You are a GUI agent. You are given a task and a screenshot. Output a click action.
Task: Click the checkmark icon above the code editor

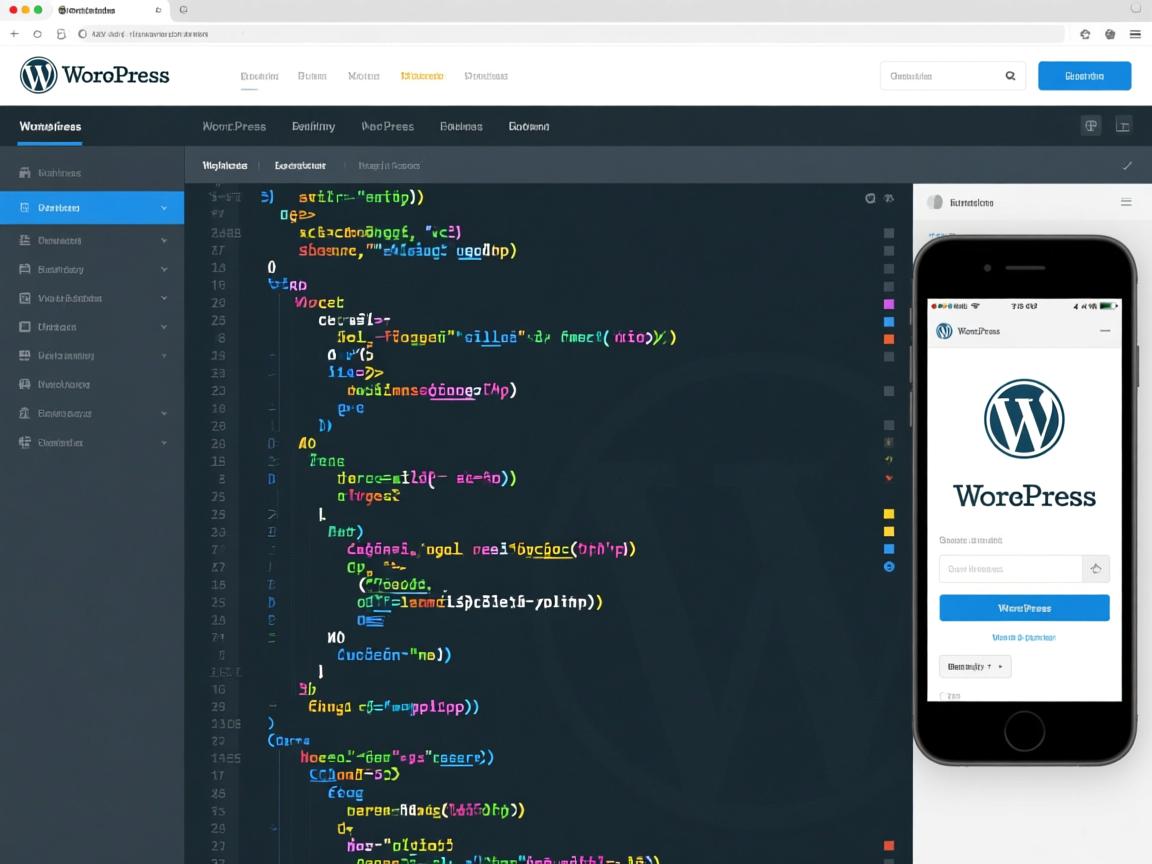point(1128,165)
